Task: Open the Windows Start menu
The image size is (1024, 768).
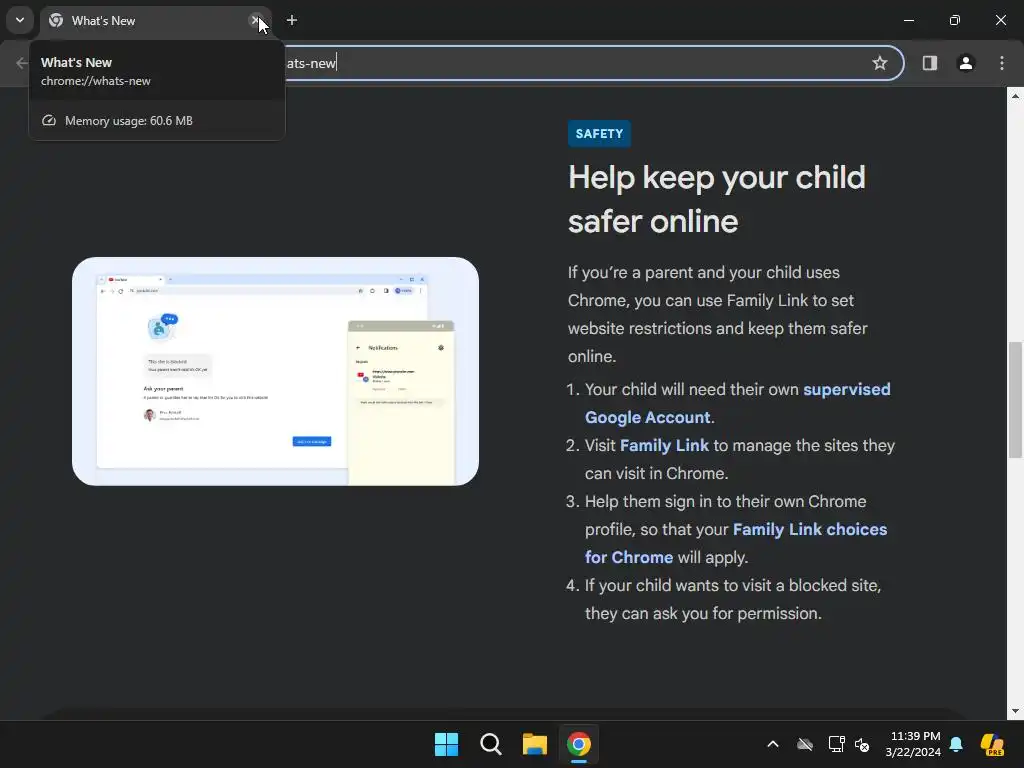Action: pos(447,744)
